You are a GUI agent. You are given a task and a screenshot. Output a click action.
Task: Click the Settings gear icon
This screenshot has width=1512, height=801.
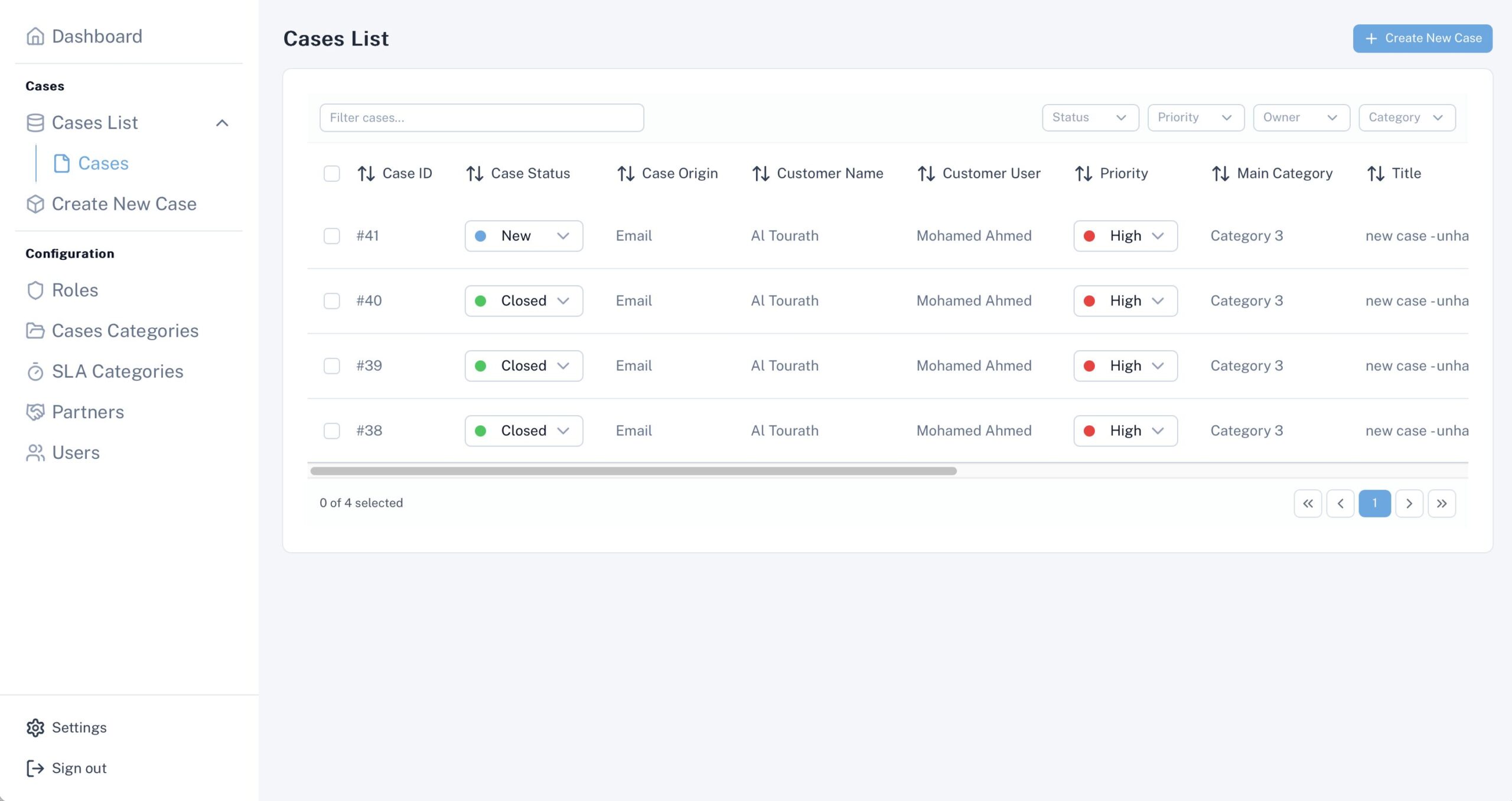[35, 728]
